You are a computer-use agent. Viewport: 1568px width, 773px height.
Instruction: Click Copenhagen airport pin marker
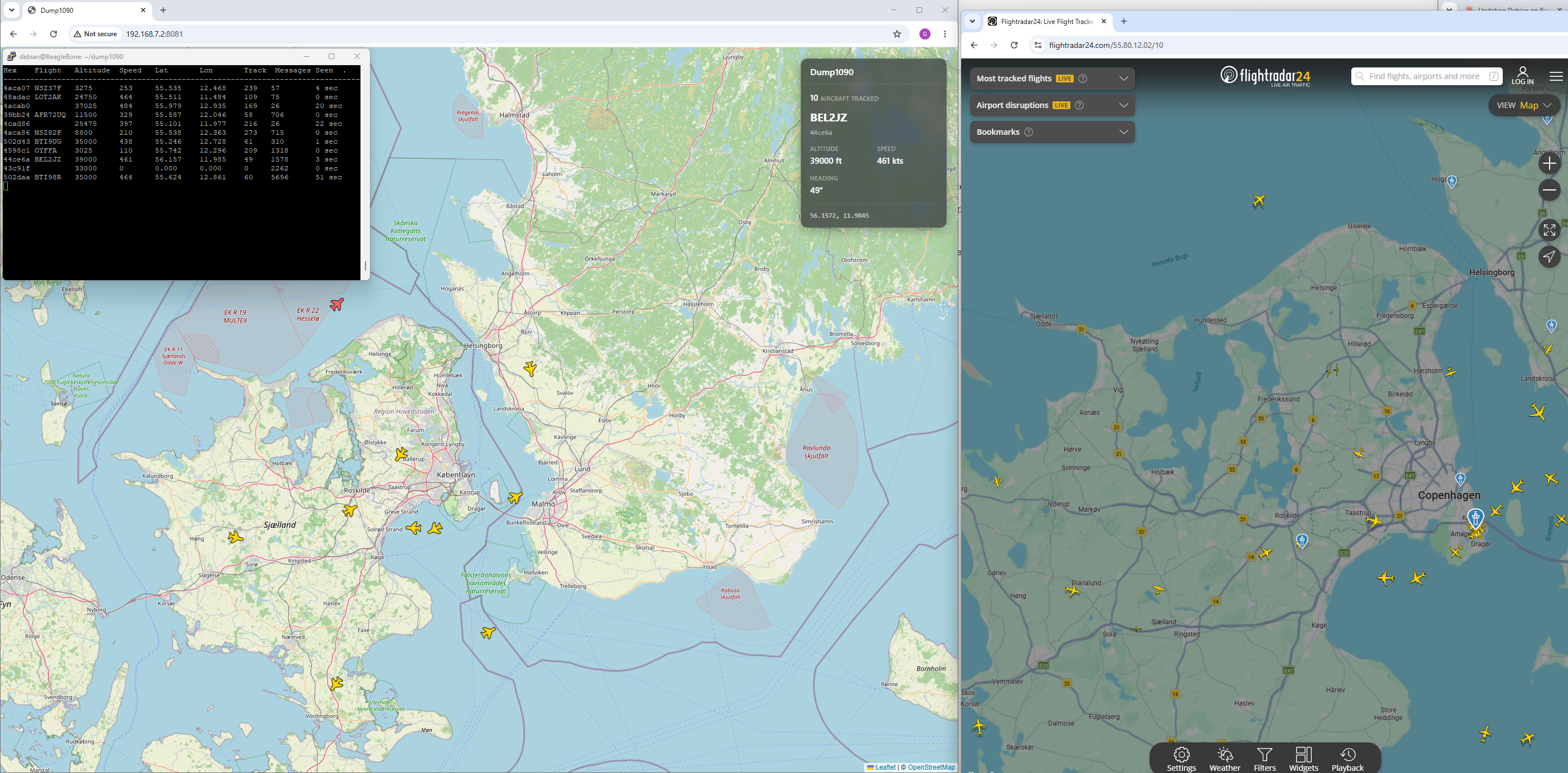1476,519
